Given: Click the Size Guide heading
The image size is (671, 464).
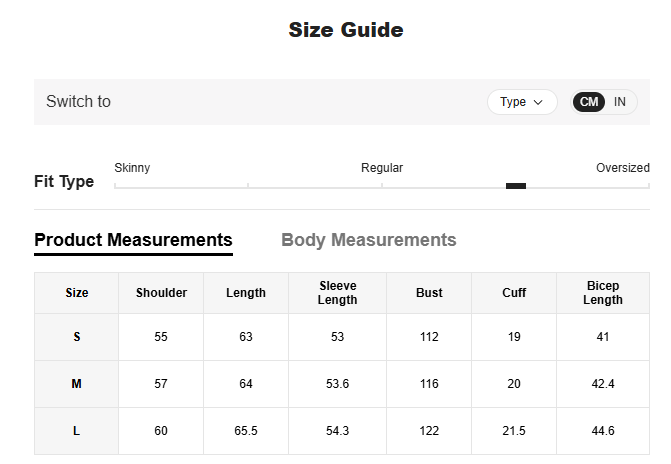Looking at the screenshot, I should pyautogui.click(x=346, y=30).
